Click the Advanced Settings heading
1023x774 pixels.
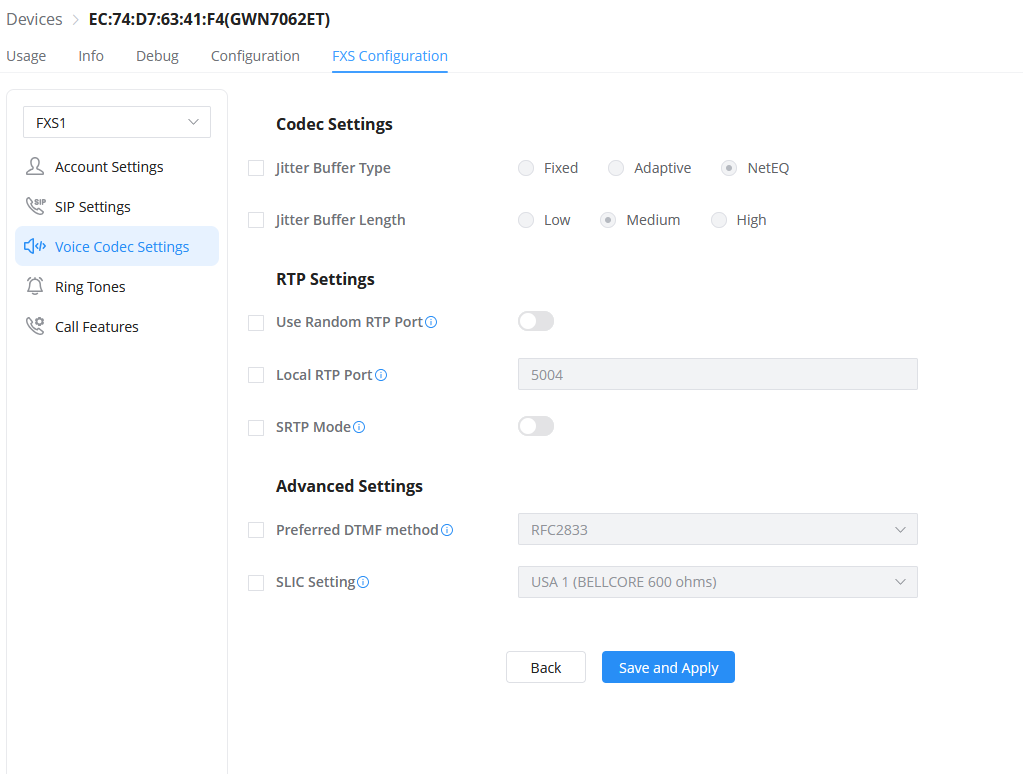point(349,486)
